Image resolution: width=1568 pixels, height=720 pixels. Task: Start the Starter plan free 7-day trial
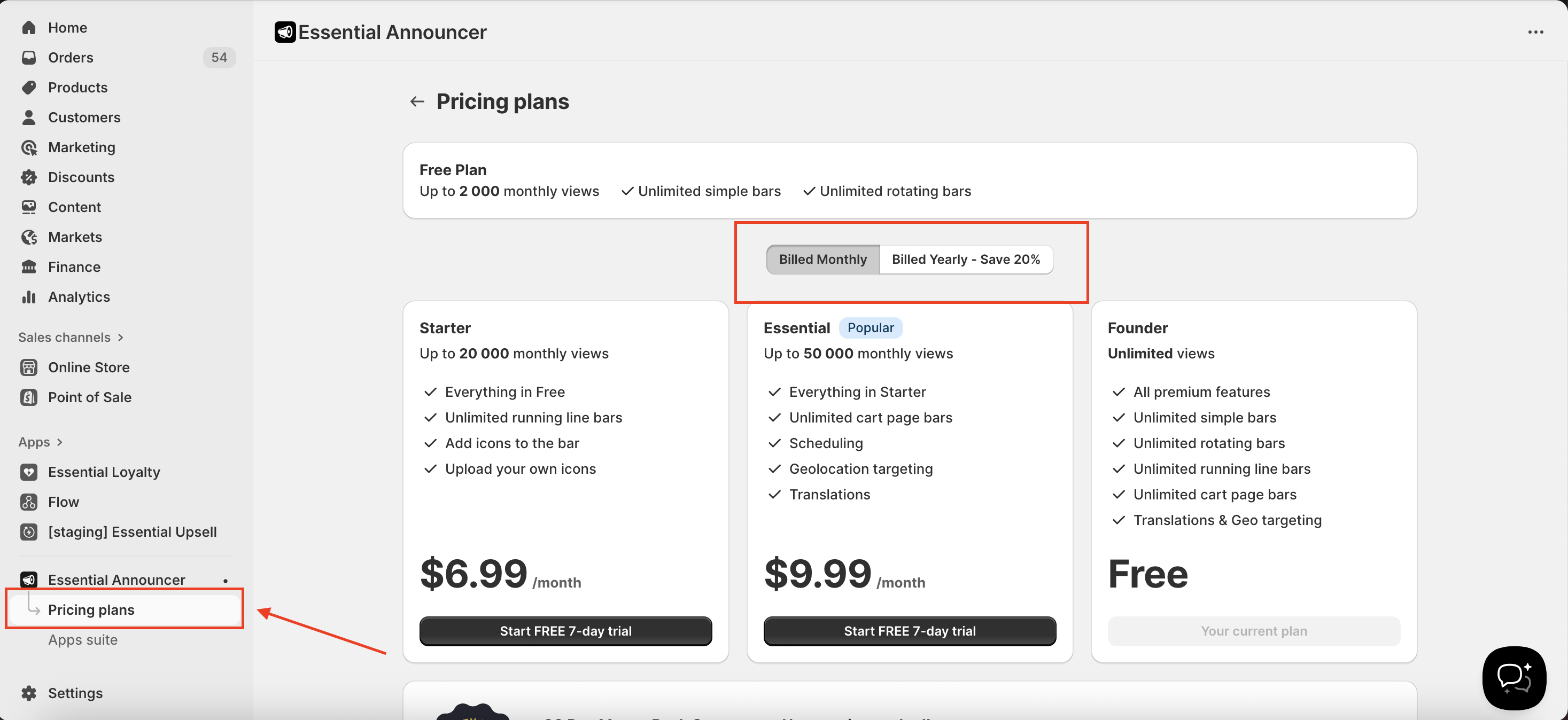[x=565, y=631]
